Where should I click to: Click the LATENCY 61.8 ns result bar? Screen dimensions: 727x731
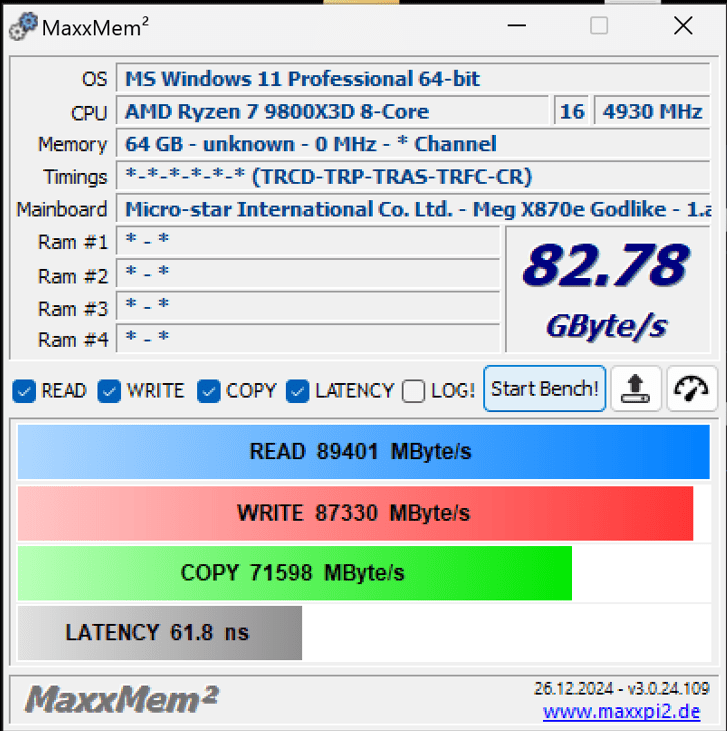pyautogui.click(x=160, y=633)
